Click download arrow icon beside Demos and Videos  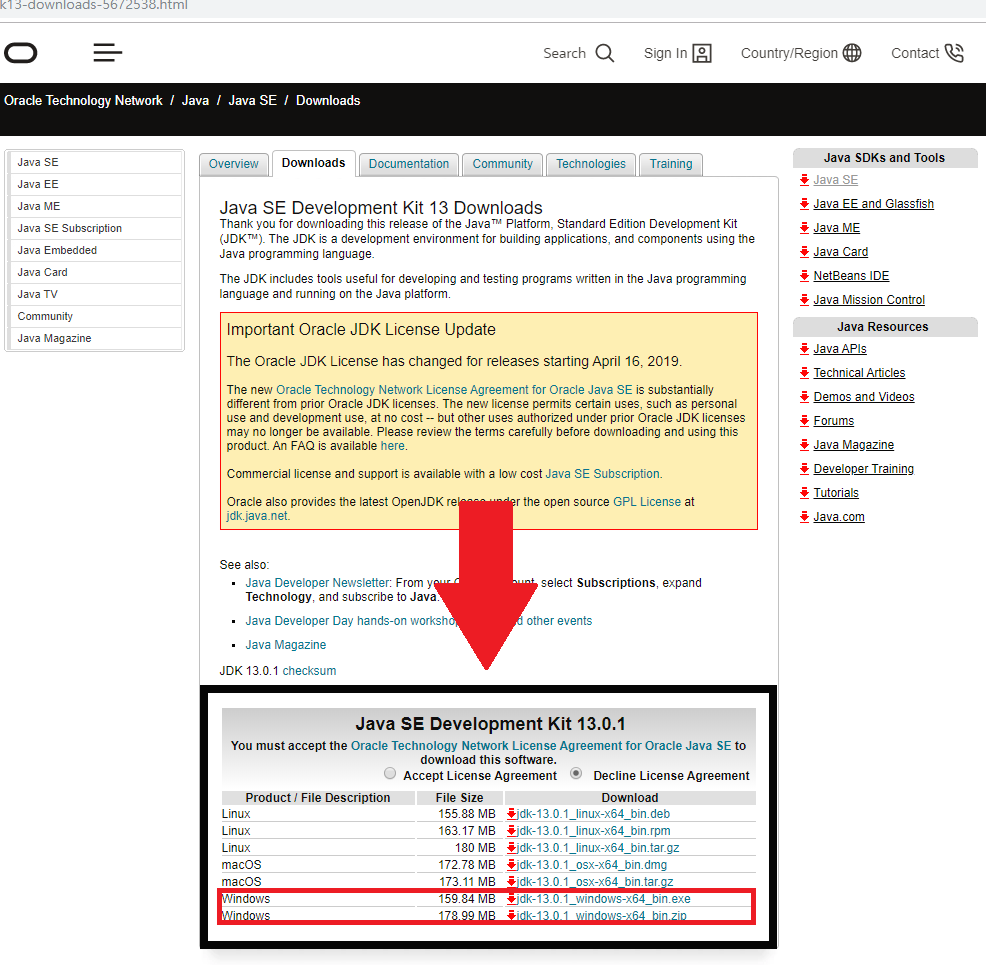[x=804, y=397]
